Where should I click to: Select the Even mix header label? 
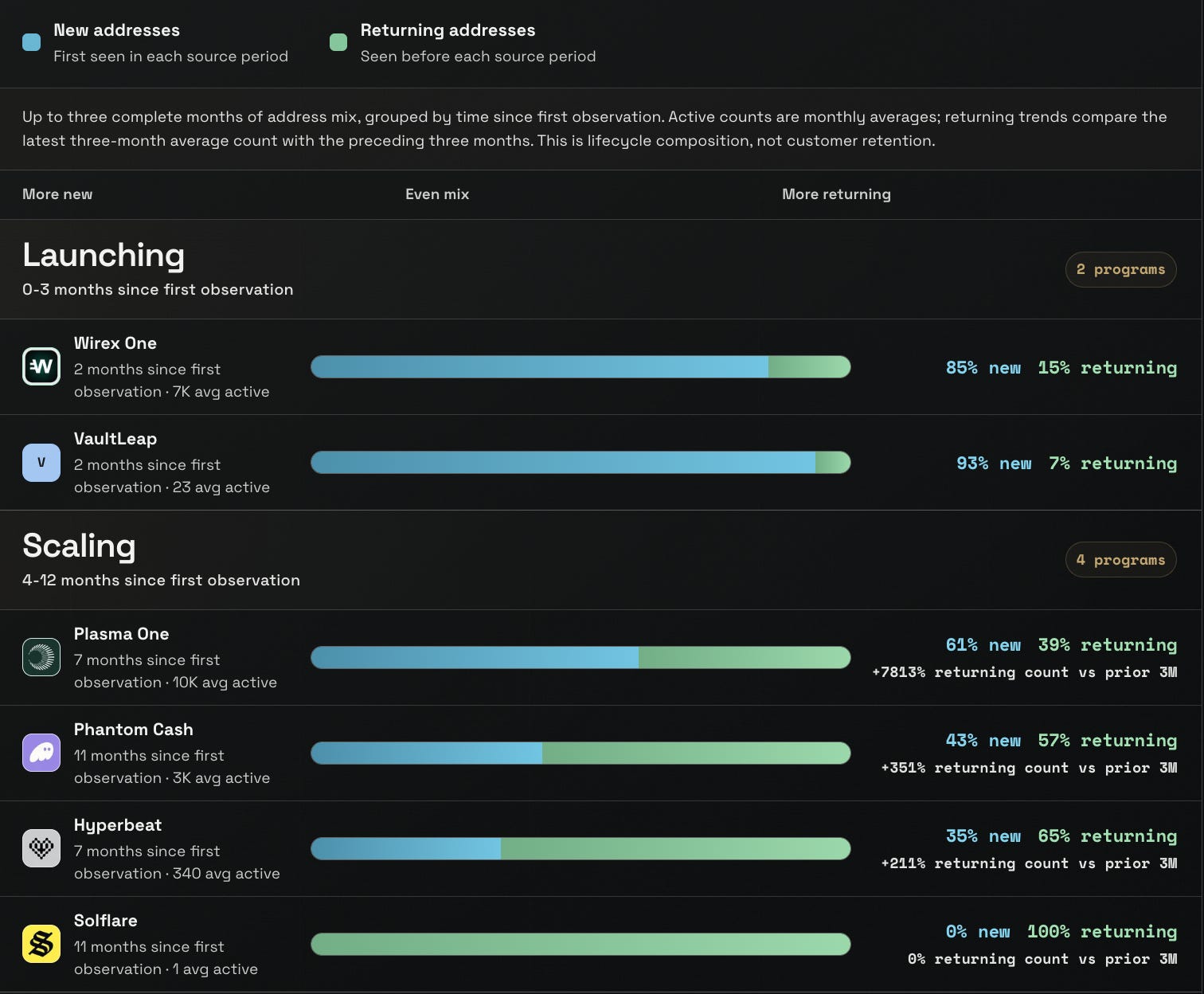coord(437,194)
